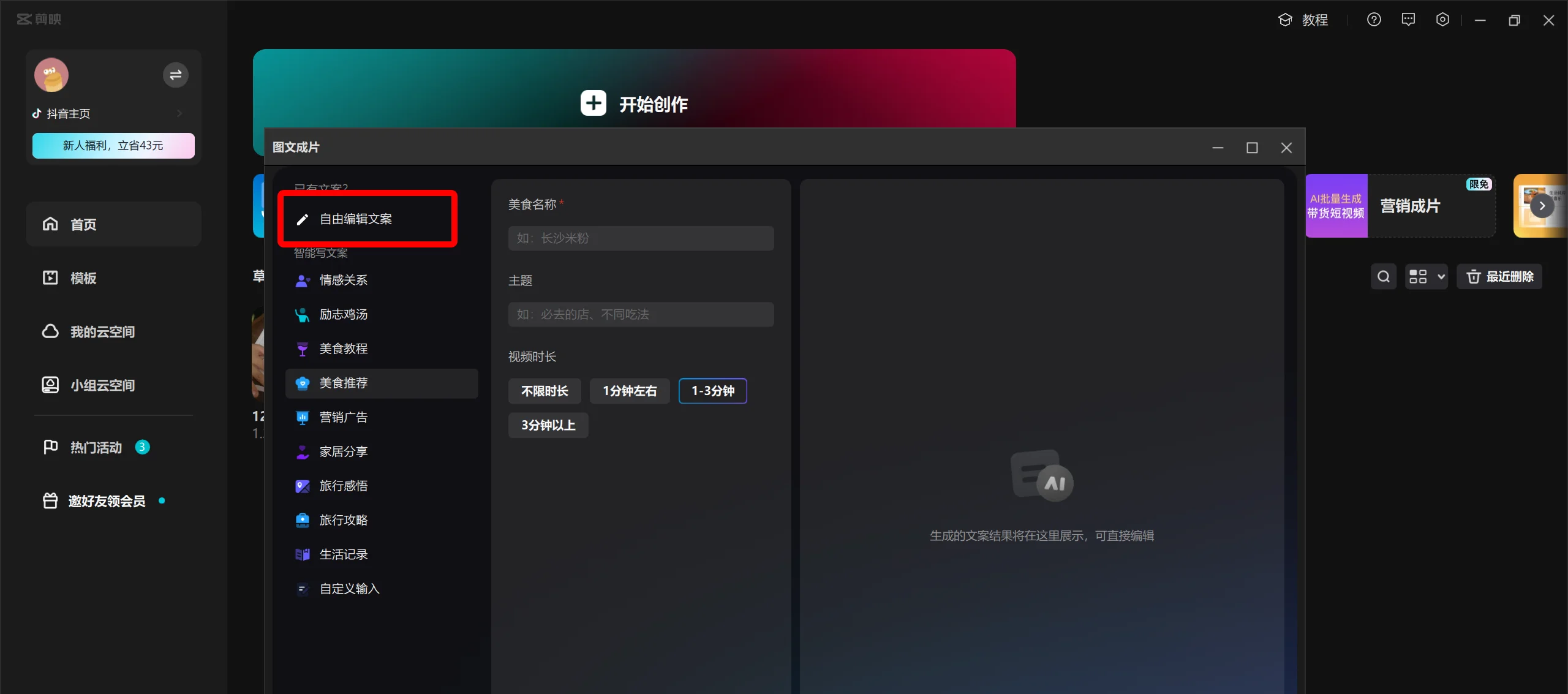Click the 主题 input field
Viewport: 1568px width, 694px height.
pyautogui.click(x=641, y=316)
